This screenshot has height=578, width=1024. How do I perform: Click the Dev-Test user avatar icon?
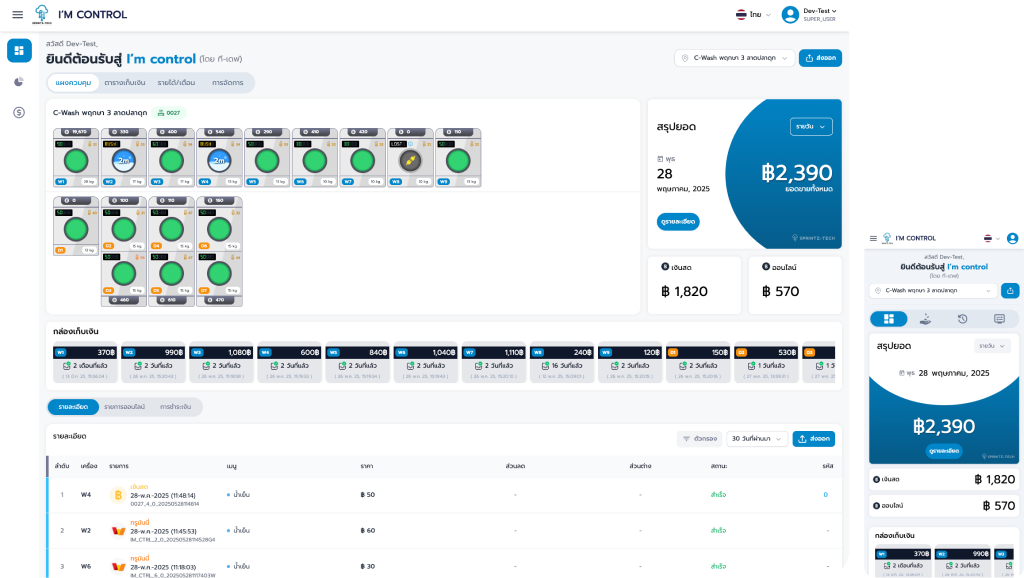pos(790,14)
